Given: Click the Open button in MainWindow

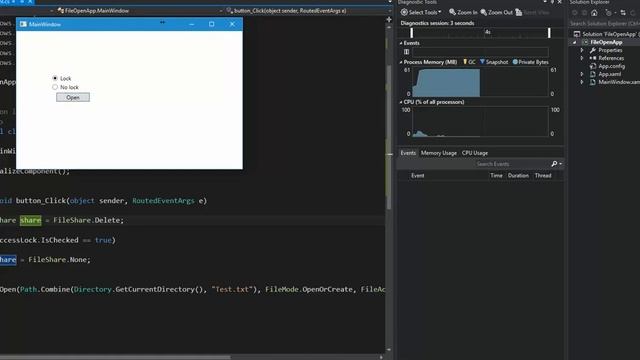Looking at the screenshot, I should tap(73, 97).
